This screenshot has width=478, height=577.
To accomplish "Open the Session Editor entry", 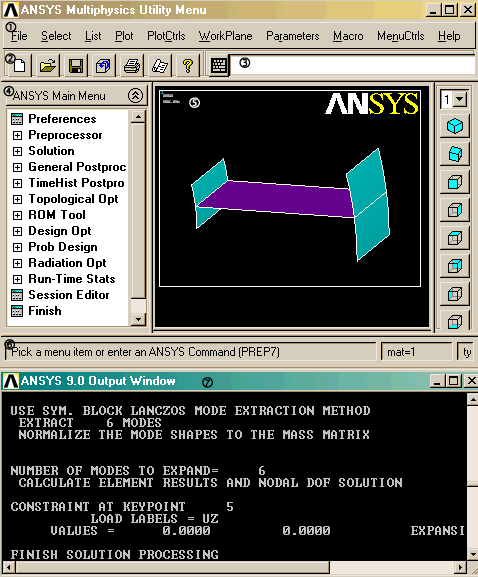I will pyautogui.click(x=68, y=295).
